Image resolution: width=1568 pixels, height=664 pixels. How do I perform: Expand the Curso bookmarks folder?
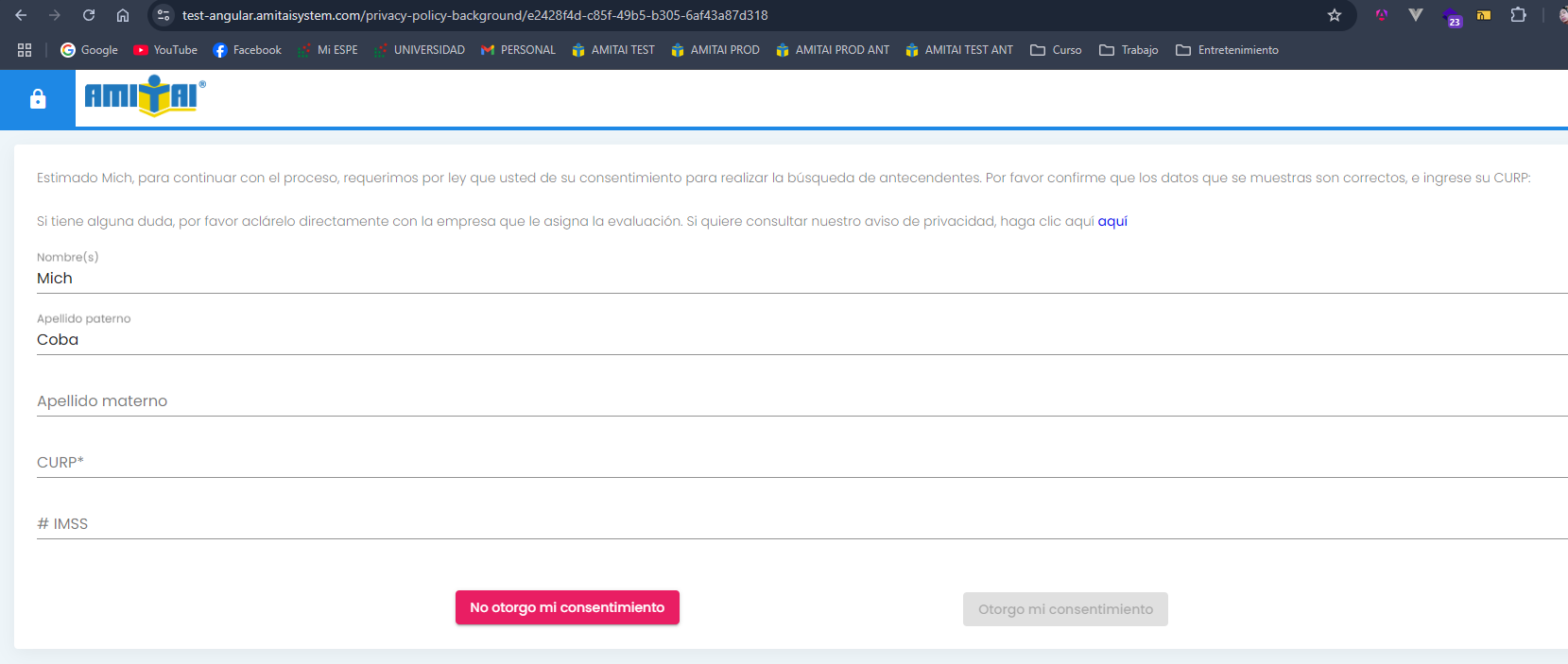[1056, 50]
